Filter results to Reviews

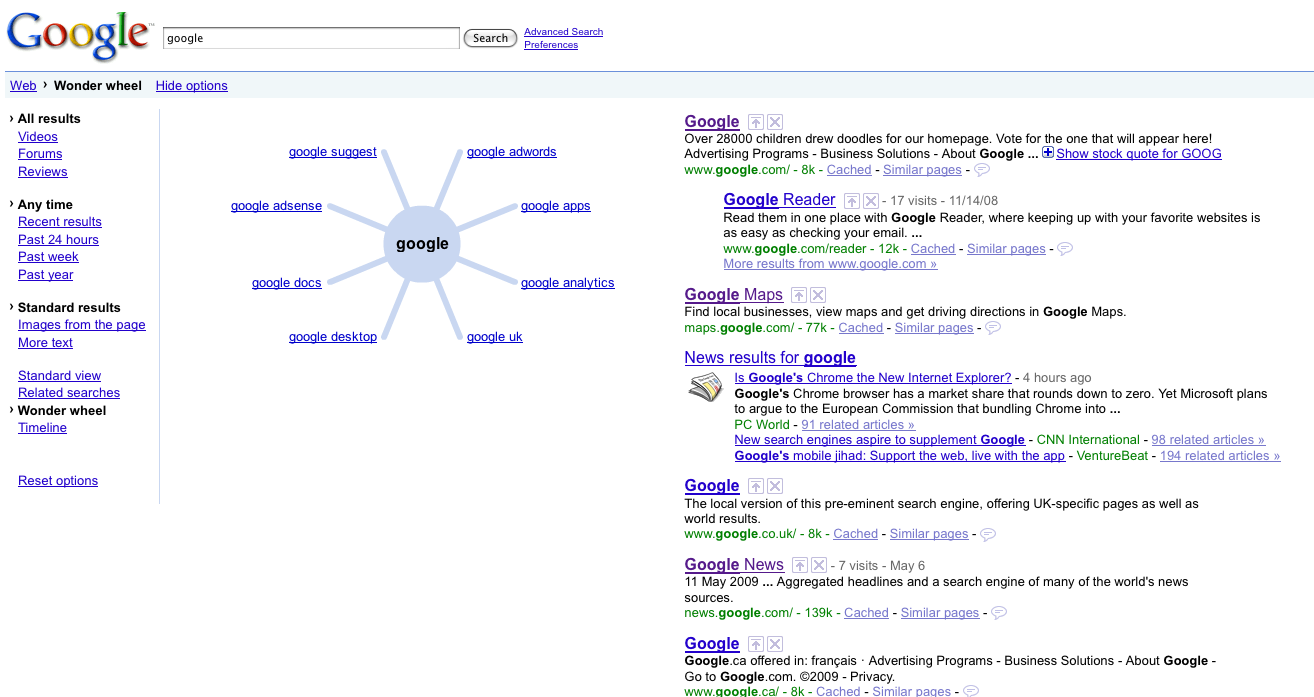[43, 172]
